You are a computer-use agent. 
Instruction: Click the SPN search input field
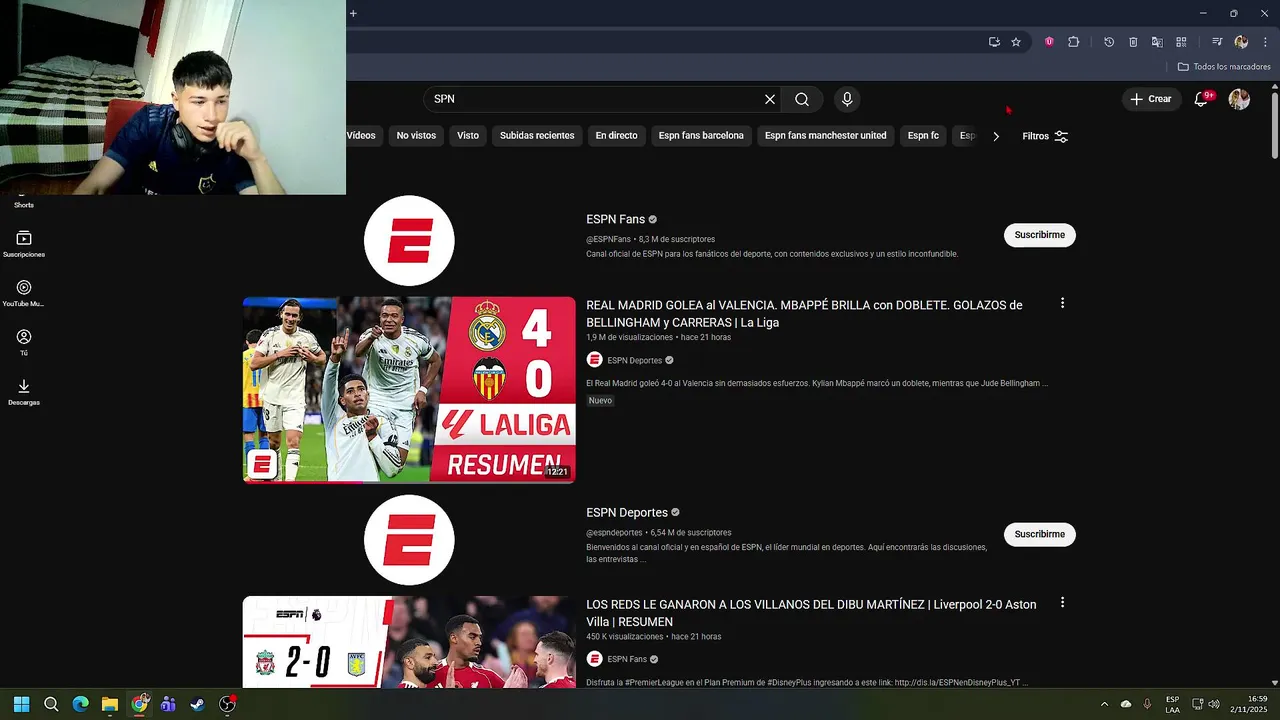click(593, 99)
